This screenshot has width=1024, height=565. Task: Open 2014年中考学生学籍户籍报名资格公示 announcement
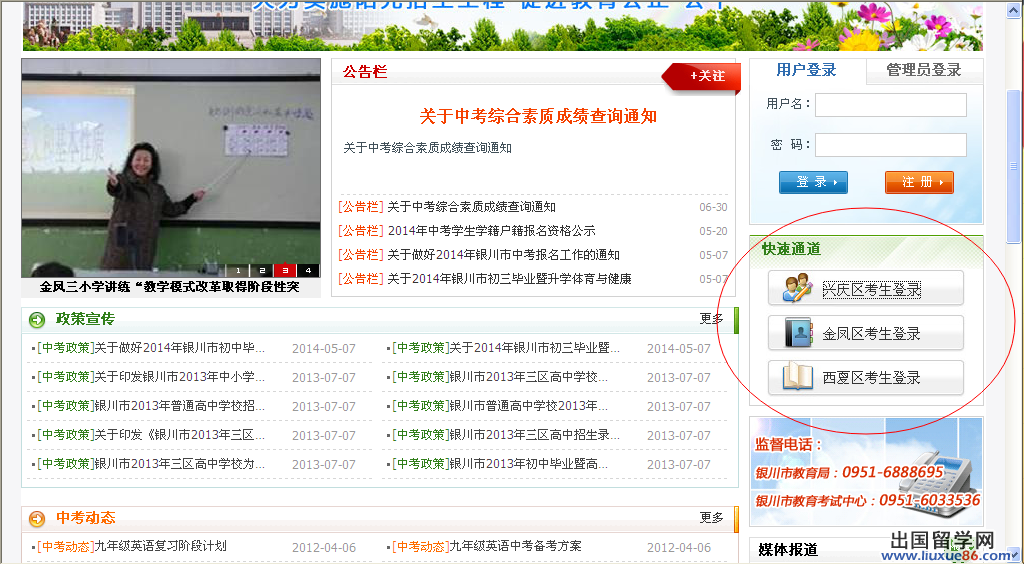tap(490, 231)
